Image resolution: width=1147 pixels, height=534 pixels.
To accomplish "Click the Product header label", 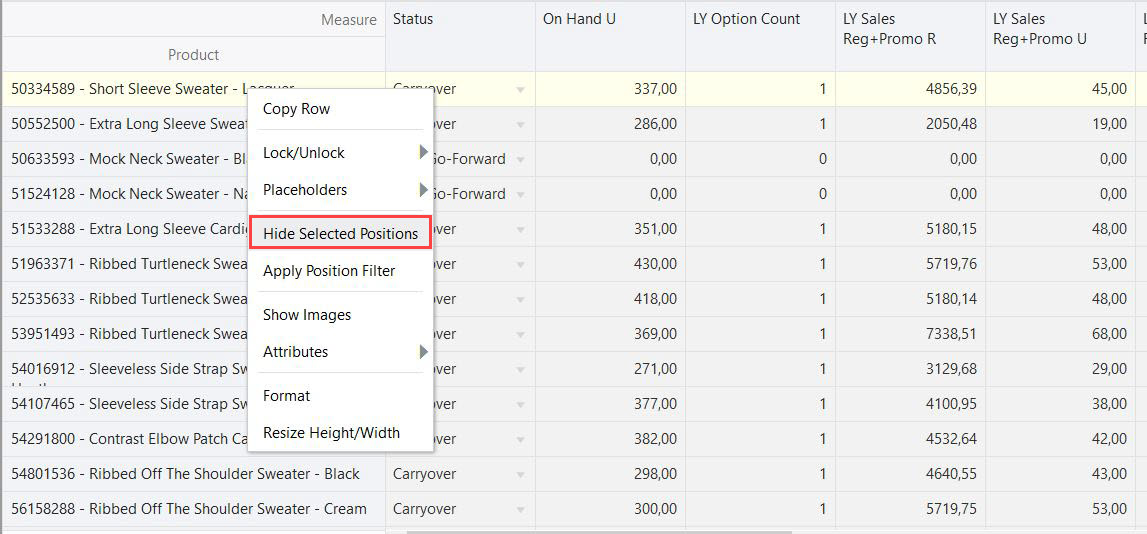I will click(x=193, y=55).
